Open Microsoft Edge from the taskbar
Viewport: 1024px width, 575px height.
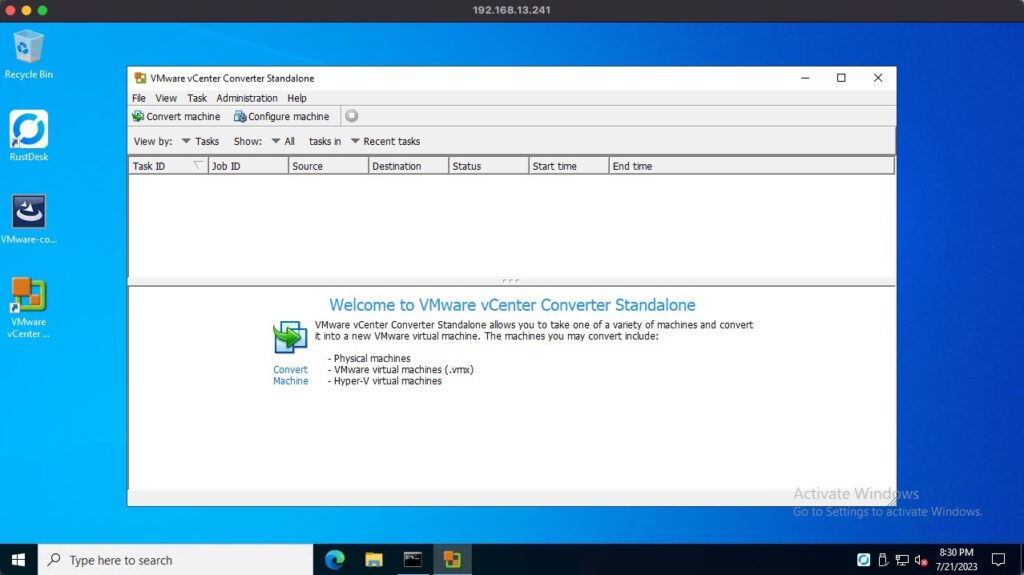pyautogui.click(x=334, y=560)
